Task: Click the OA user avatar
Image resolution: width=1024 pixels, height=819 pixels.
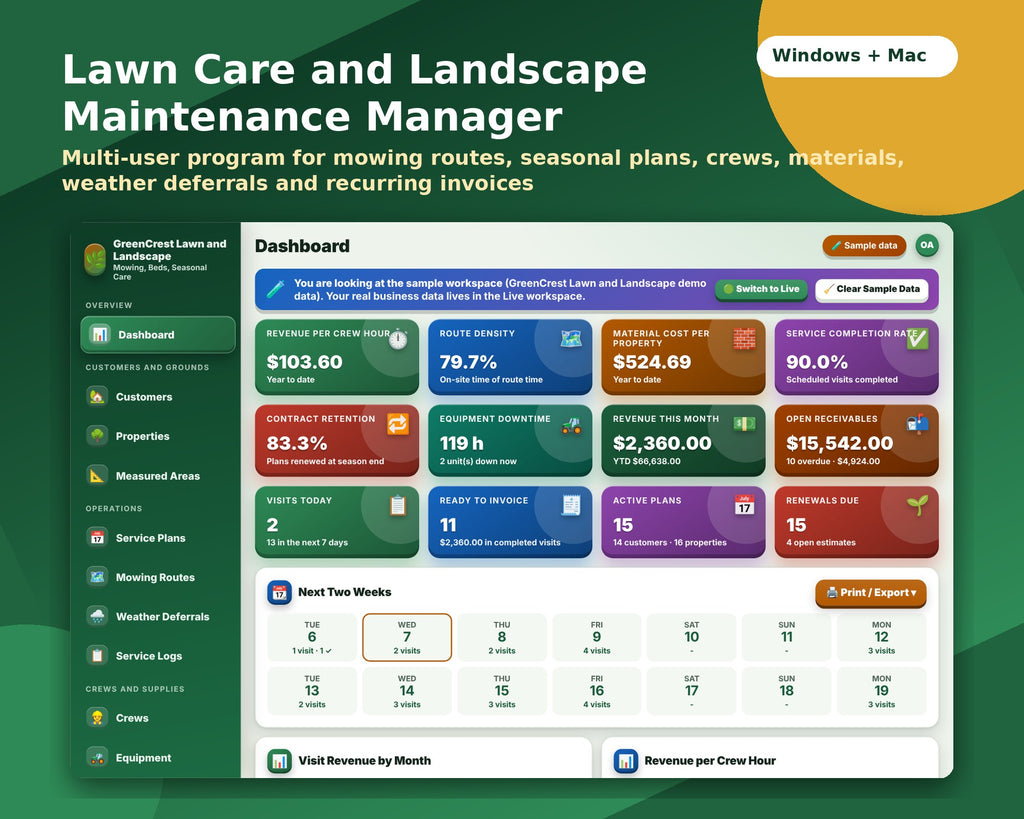Action: click(927, 246)
